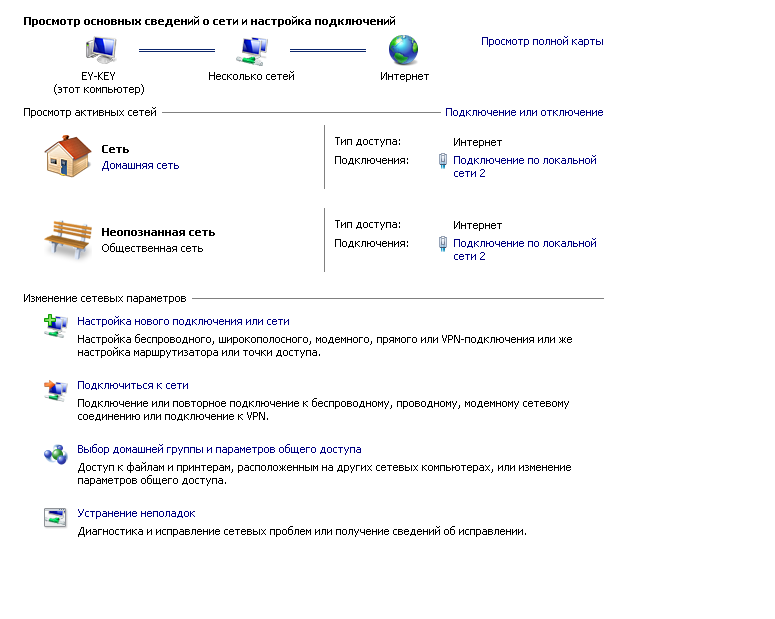Open the 'Домашняя сеть' network type link
The image size is (775, 619).
[x=140, y=165]
